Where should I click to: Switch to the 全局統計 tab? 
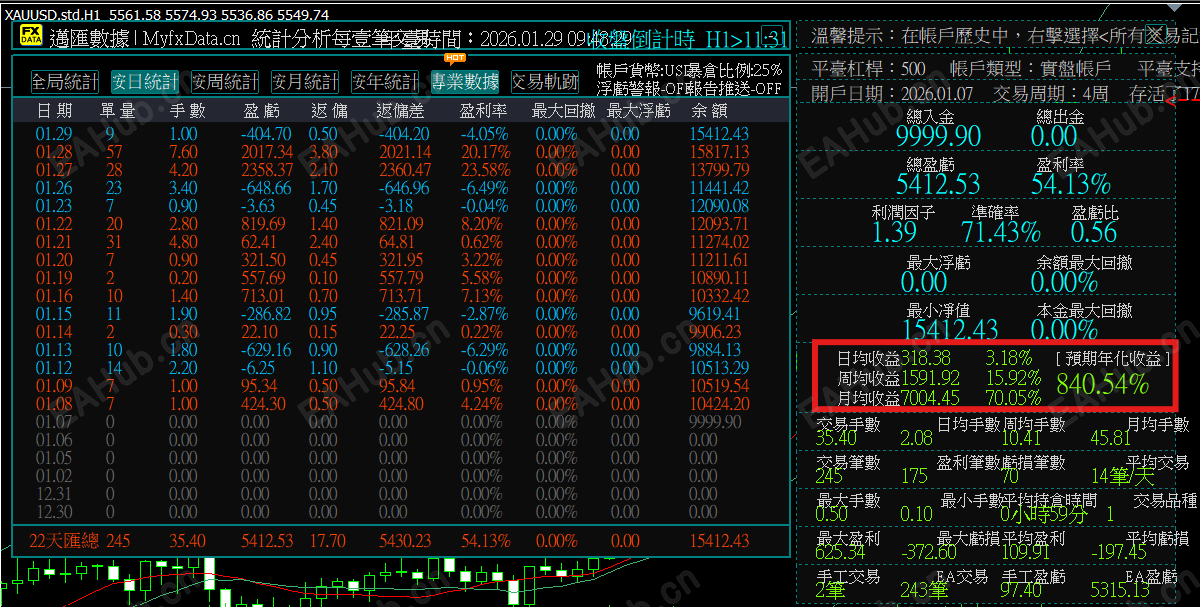point(65,82)
